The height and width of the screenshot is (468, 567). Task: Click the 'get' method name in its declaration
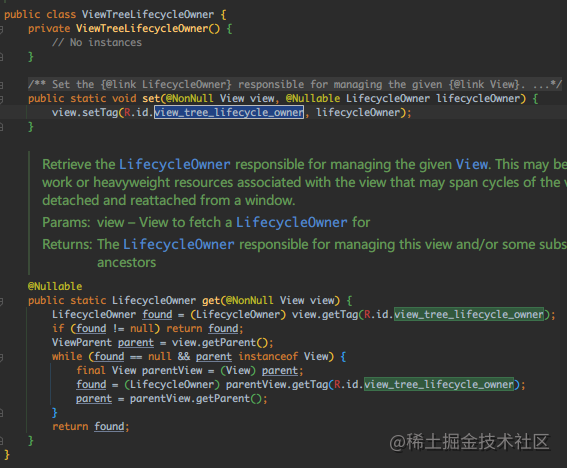pyautogui.click(x=211, y=301)
